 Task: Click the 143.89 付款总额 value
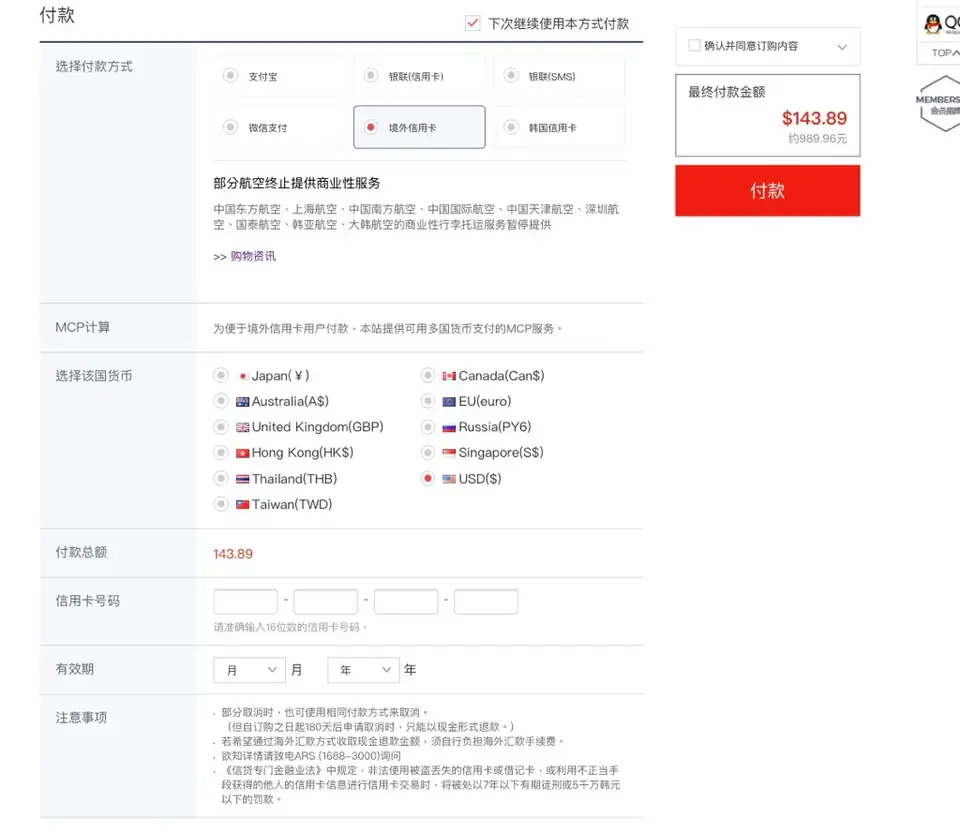[233, 553]
